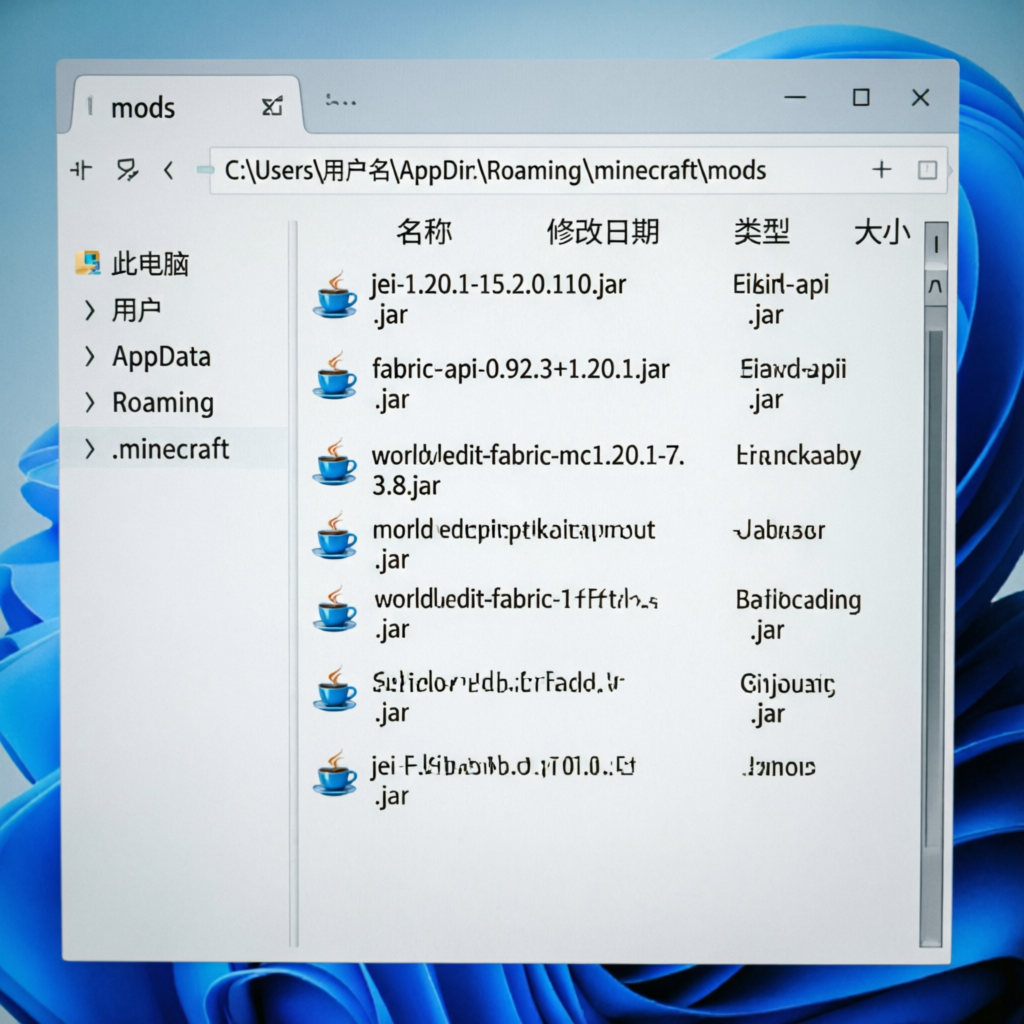Click the small drive icon at the address bar start
Image resolution: width=1024 pixels, height=1024 pixels.
[x=204, y=170]
